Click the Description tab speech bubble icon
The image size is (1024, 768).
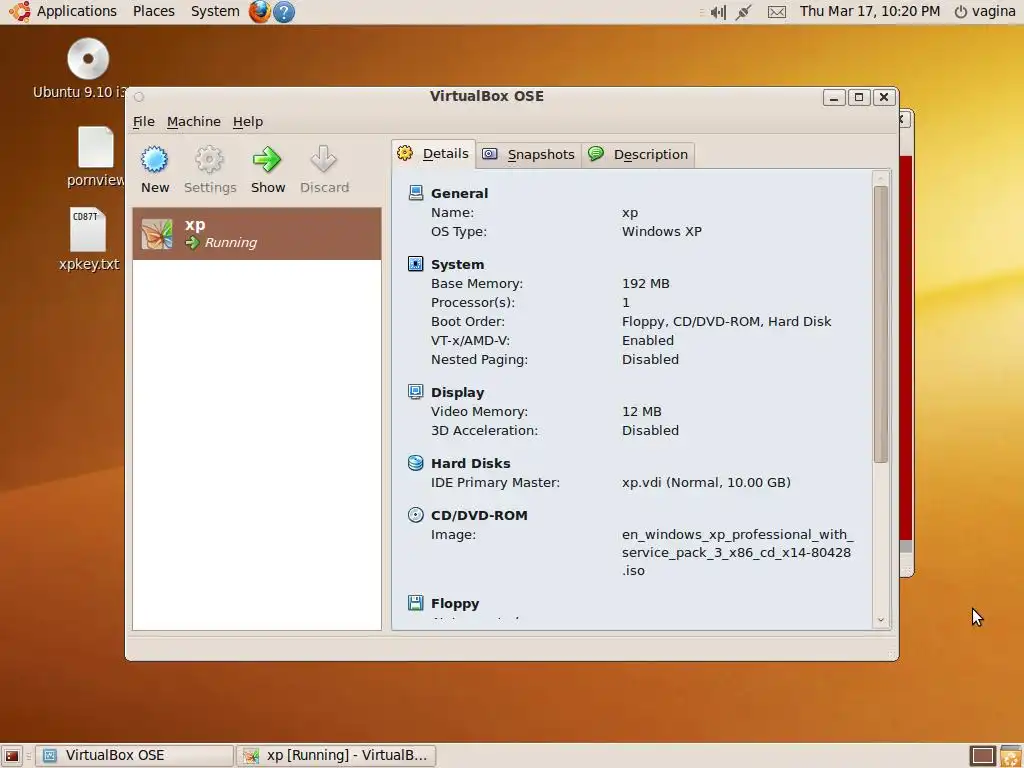pyautogui.click(x=596, y=153)
